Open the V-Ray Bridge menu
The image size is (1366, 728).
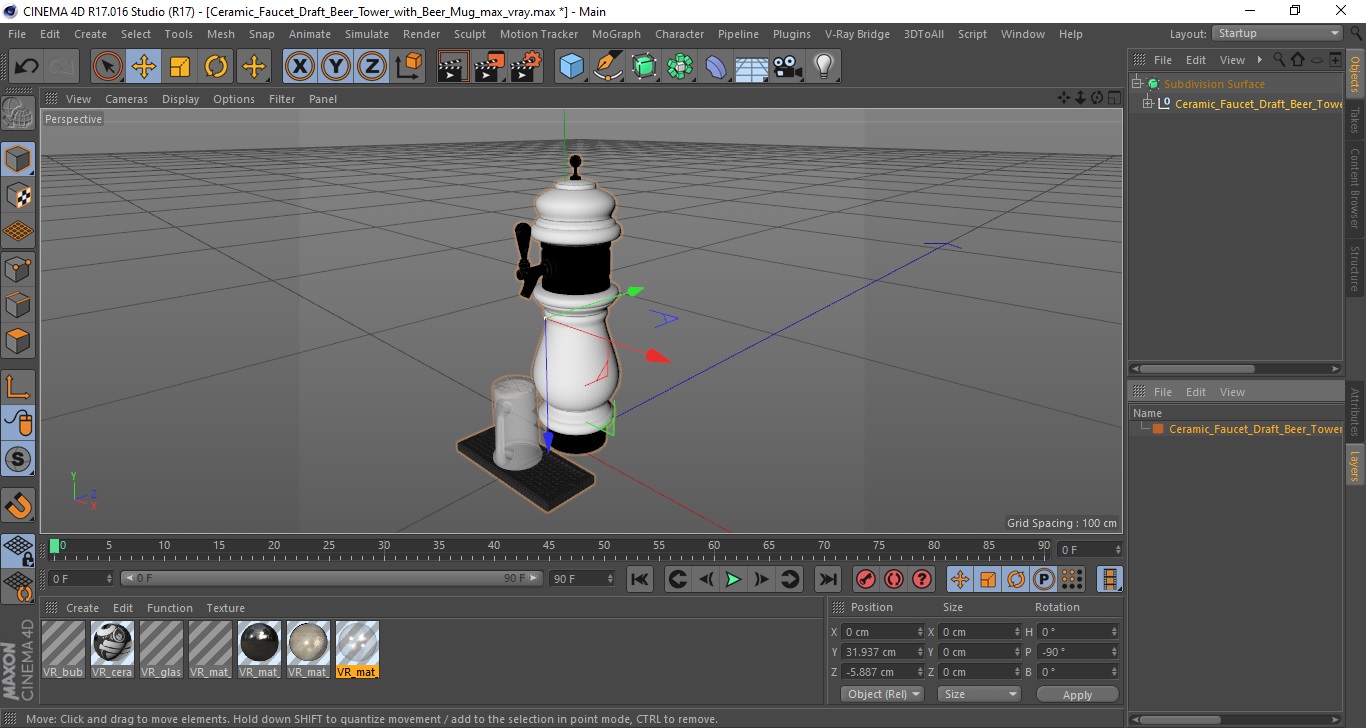tap(857, 34)
